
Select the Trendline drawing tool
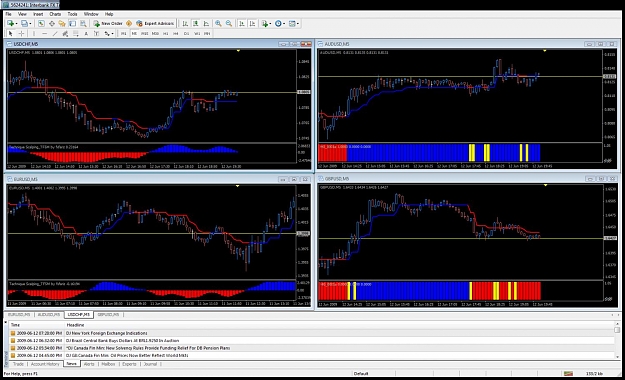[x=55, y=33]
